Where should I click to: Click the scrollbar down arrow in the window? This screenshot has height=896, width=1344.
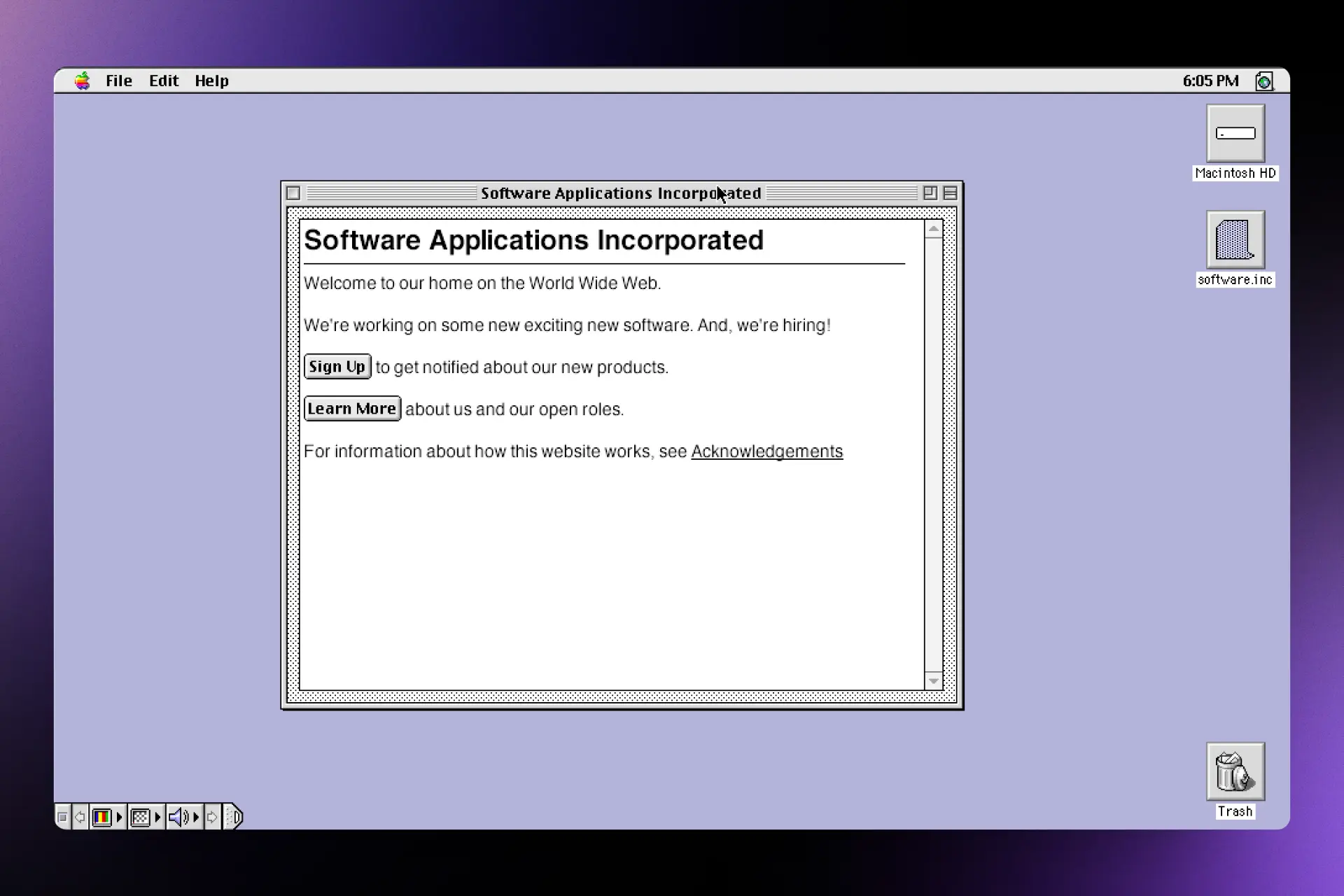pyautogui.click(x=933, y=681)
